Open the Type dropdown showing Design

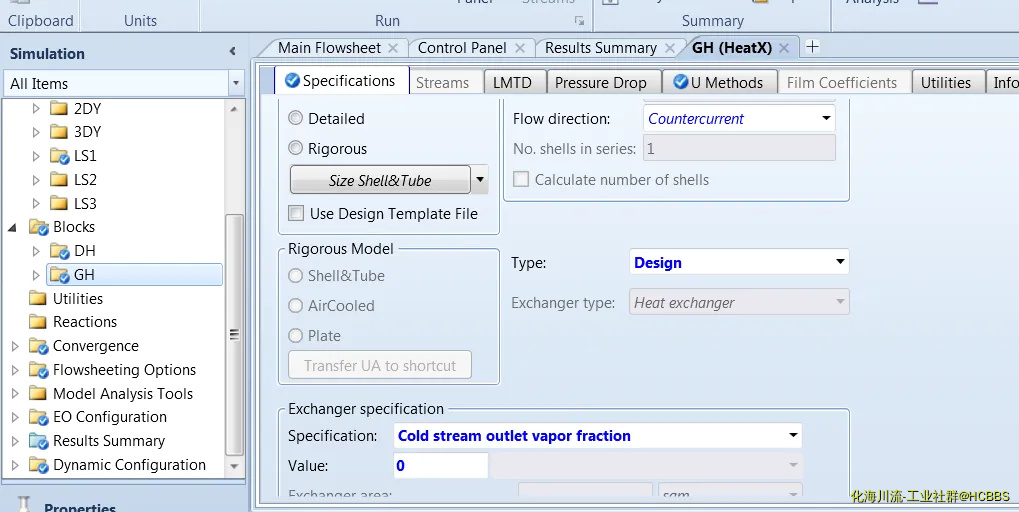(x=838, y=263)
